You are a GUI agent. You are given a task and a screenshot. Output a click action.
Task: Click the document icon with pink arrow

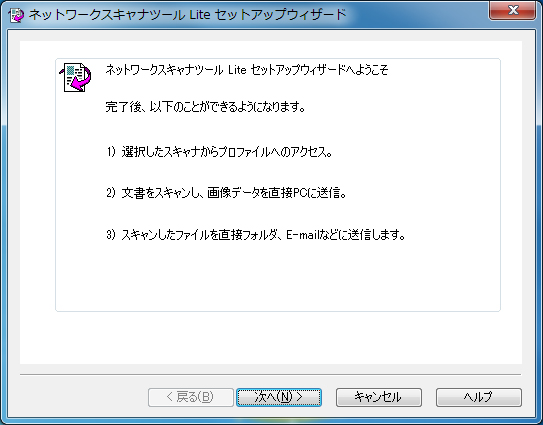pyautogui.click(x=75, y=77)
